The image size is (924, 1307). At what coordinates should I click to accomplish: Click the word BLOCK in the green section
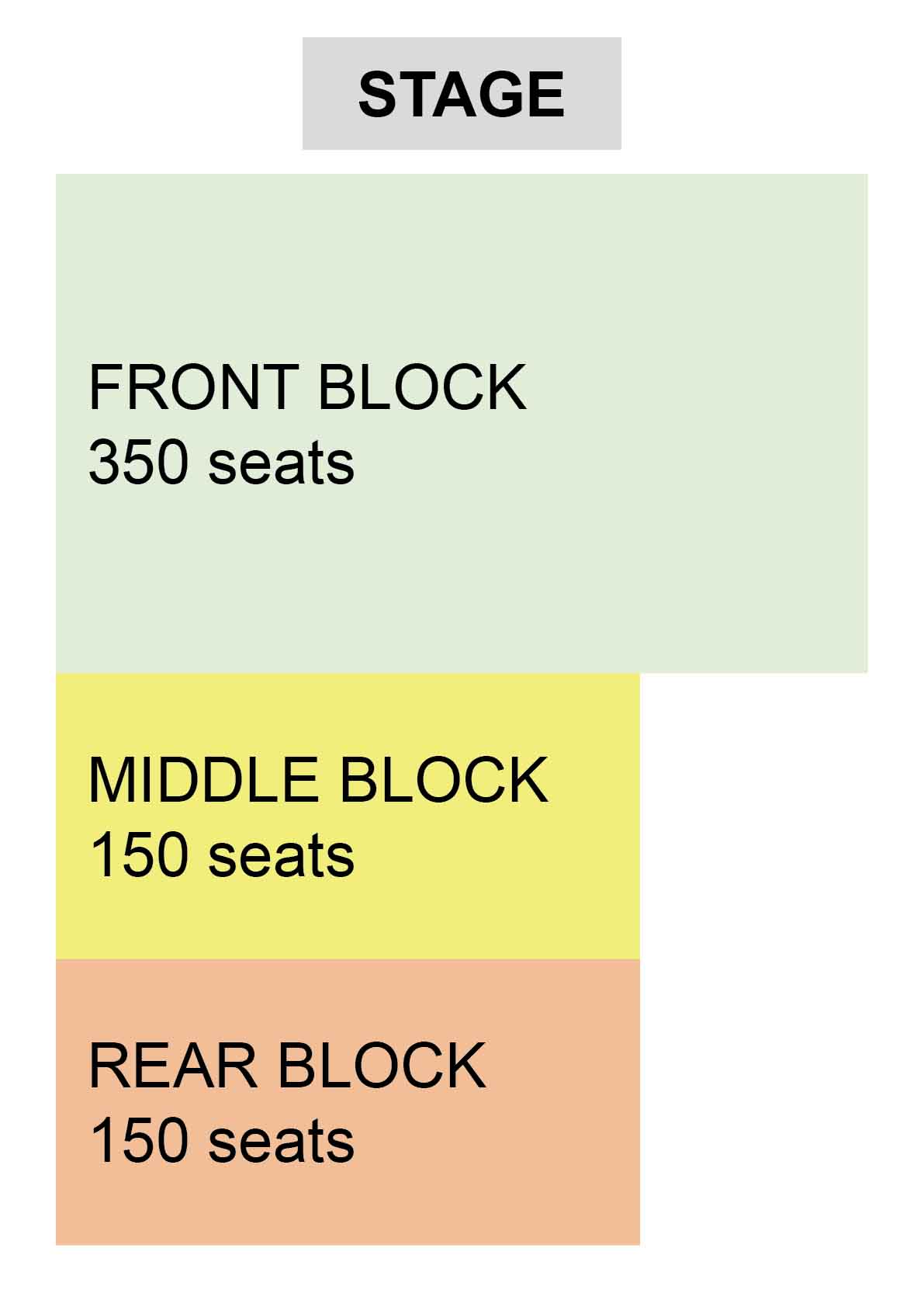[423, 387]
